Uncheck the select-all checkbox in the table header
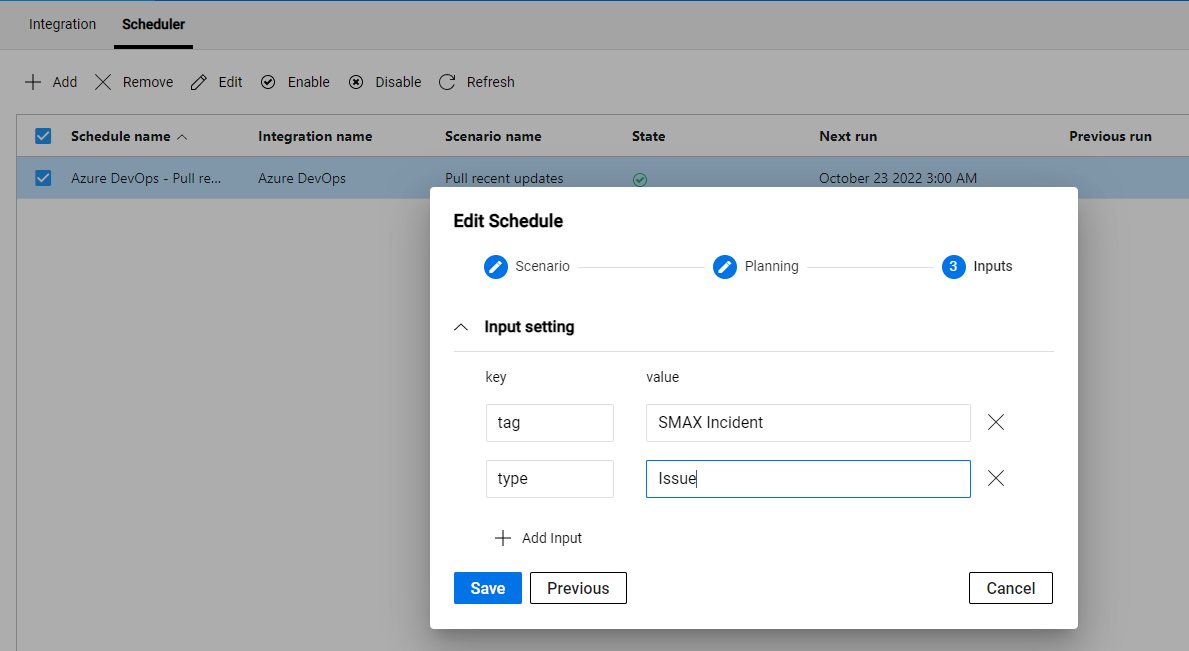Viewport: 1189px width, 651px height. tap(41, 136)
